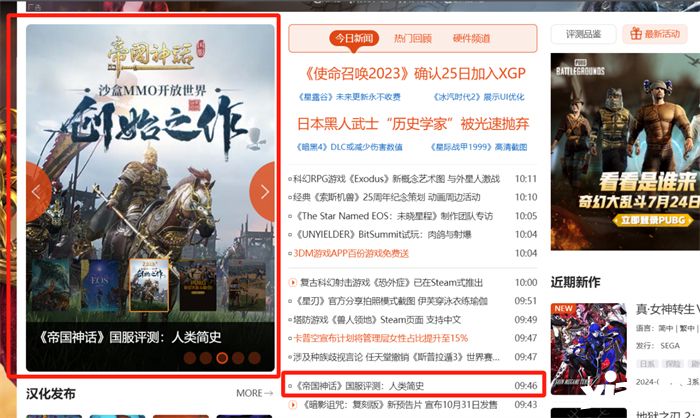Select the fourth carousel indicator dot

[x=238, y=358]
